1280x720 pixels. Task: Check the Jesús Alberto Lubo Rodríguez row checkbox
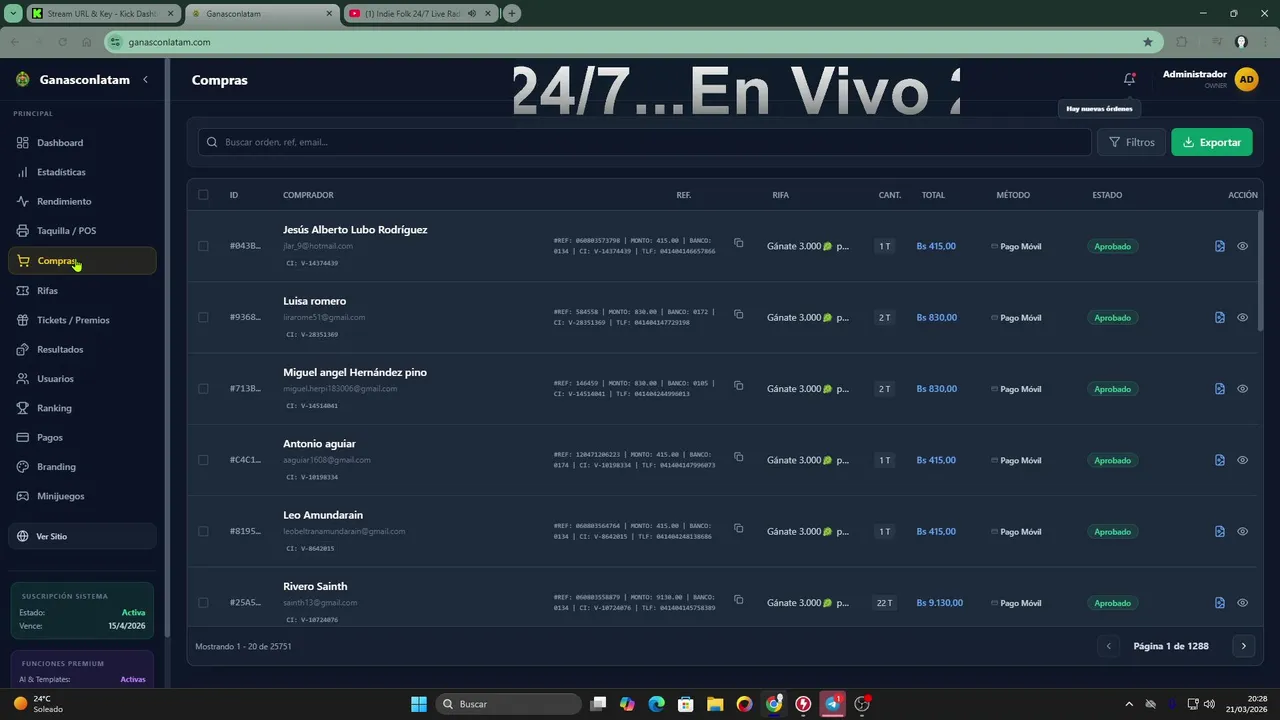coord(203,246)
